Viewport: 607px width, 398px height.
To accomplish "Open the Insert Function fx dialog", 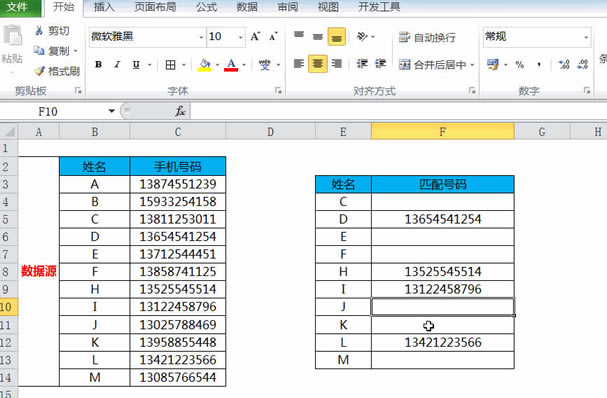I will click(180, 112).
